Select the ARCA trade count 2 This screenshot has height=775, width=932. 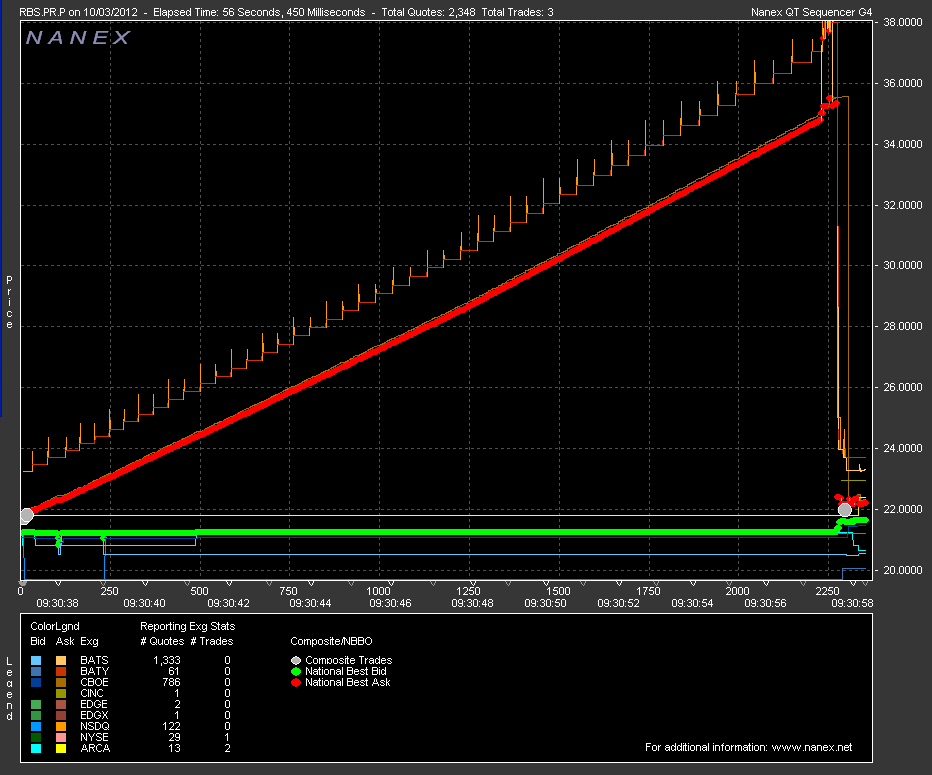click(227, 748)
